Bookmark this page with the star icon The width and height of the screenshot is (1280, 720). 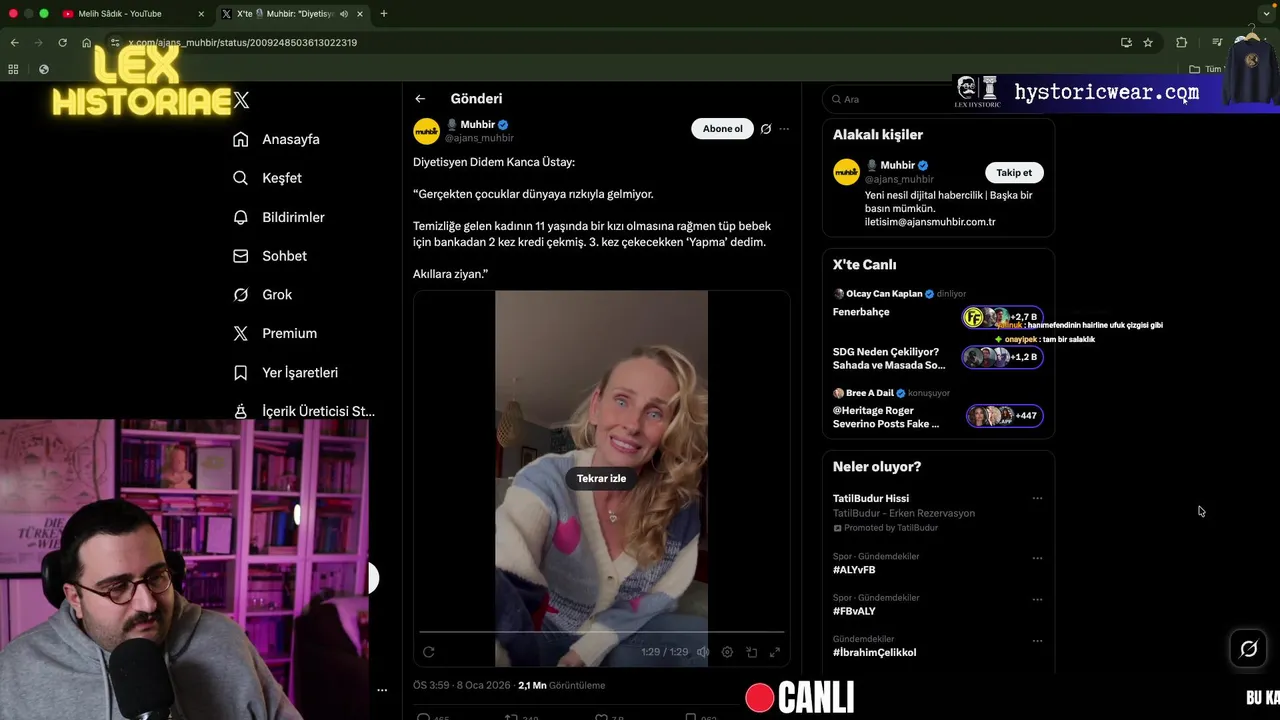1148,43
